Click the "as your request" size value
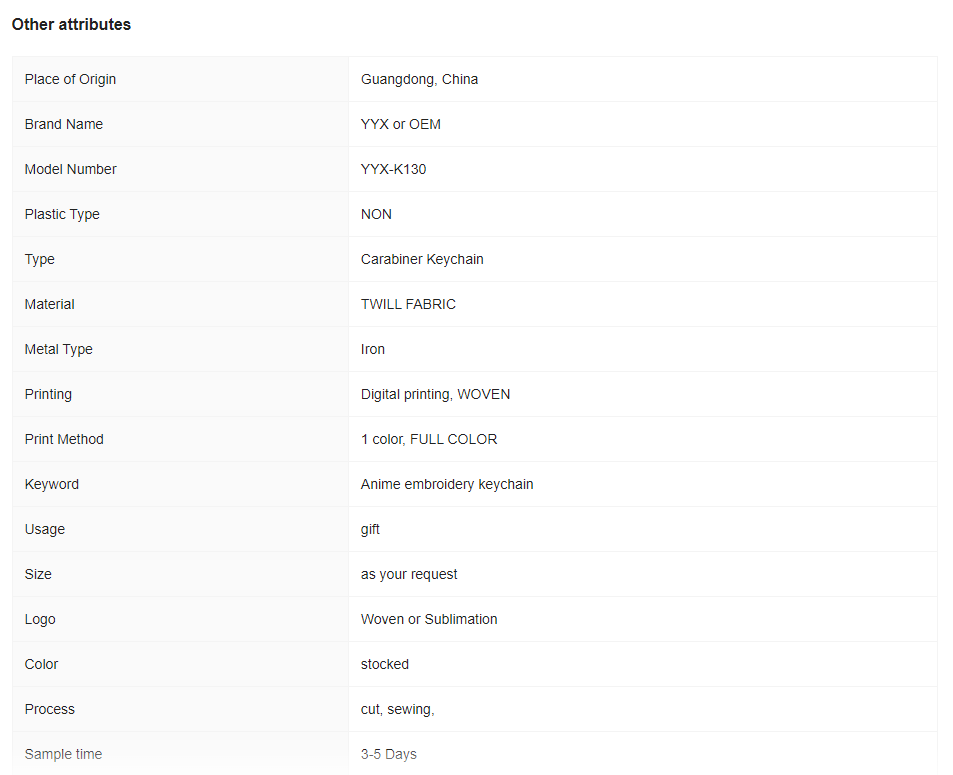Image resolution: width=953 pixels, height=775 pixels. pyautogui.click(x=409, y=574)
